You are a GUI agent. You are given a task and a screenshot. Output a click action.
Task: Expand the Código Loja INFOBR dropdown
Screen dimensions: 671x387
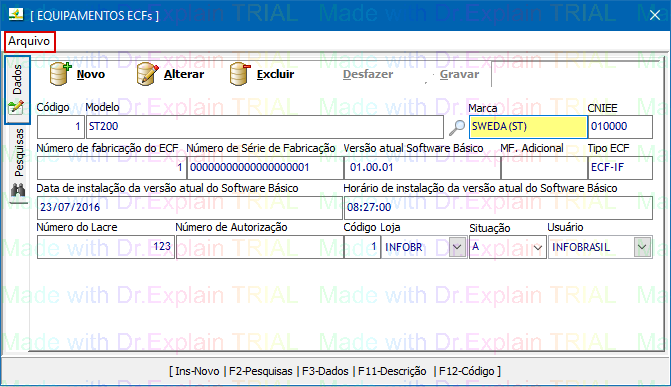tap(457, 247)
